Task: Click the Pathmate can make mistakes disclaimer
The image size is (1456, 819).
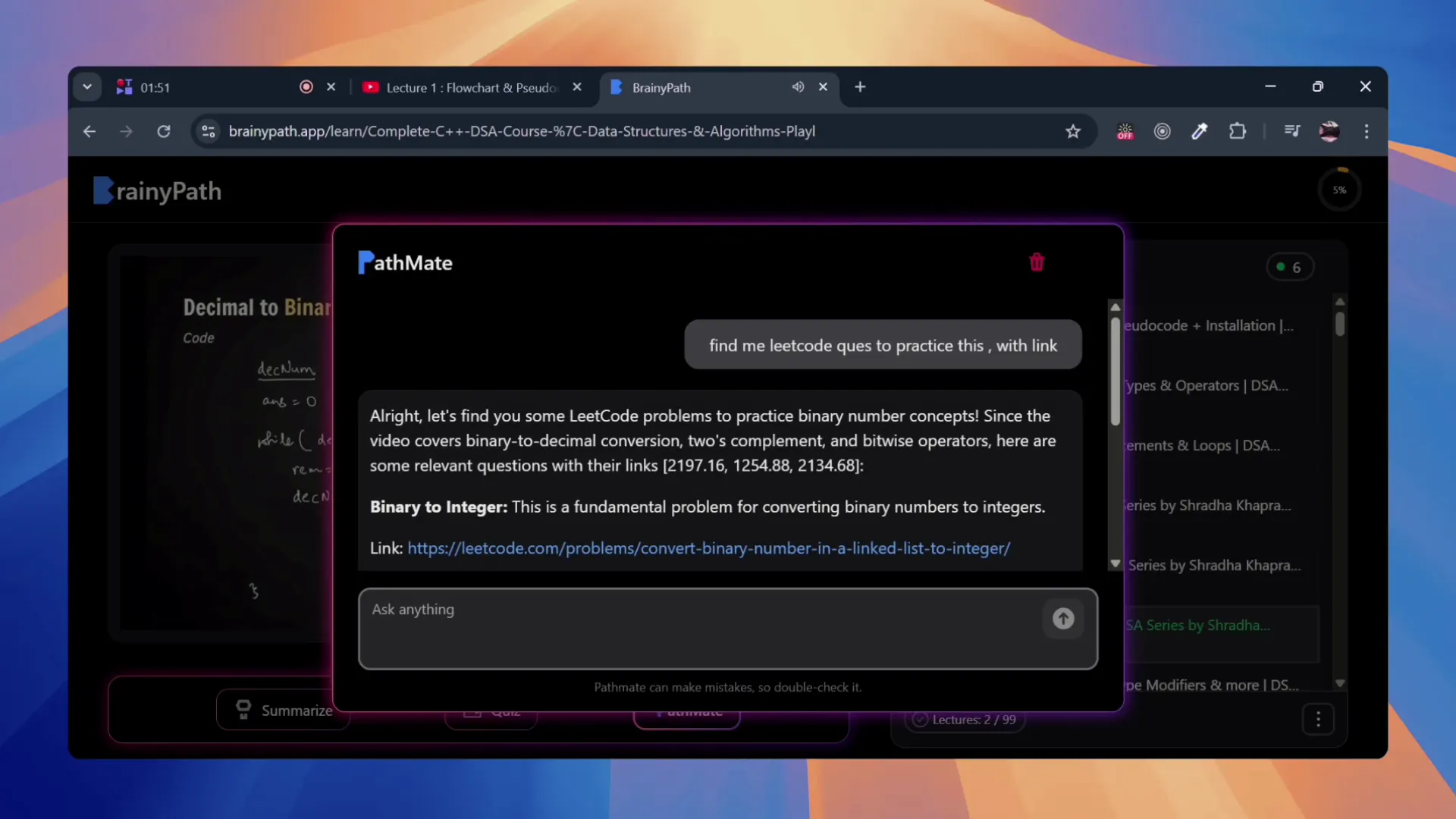Action: [x=728, y=687]
